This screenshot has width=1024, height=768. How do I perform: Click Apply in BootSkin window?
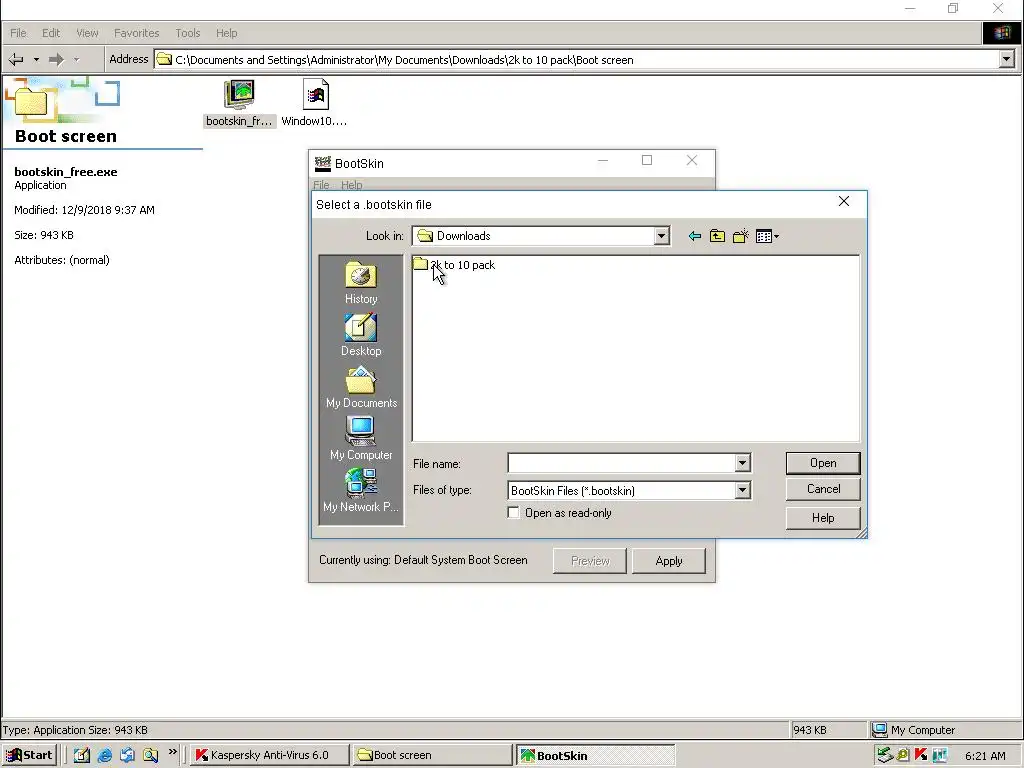[x=669, y=561]
